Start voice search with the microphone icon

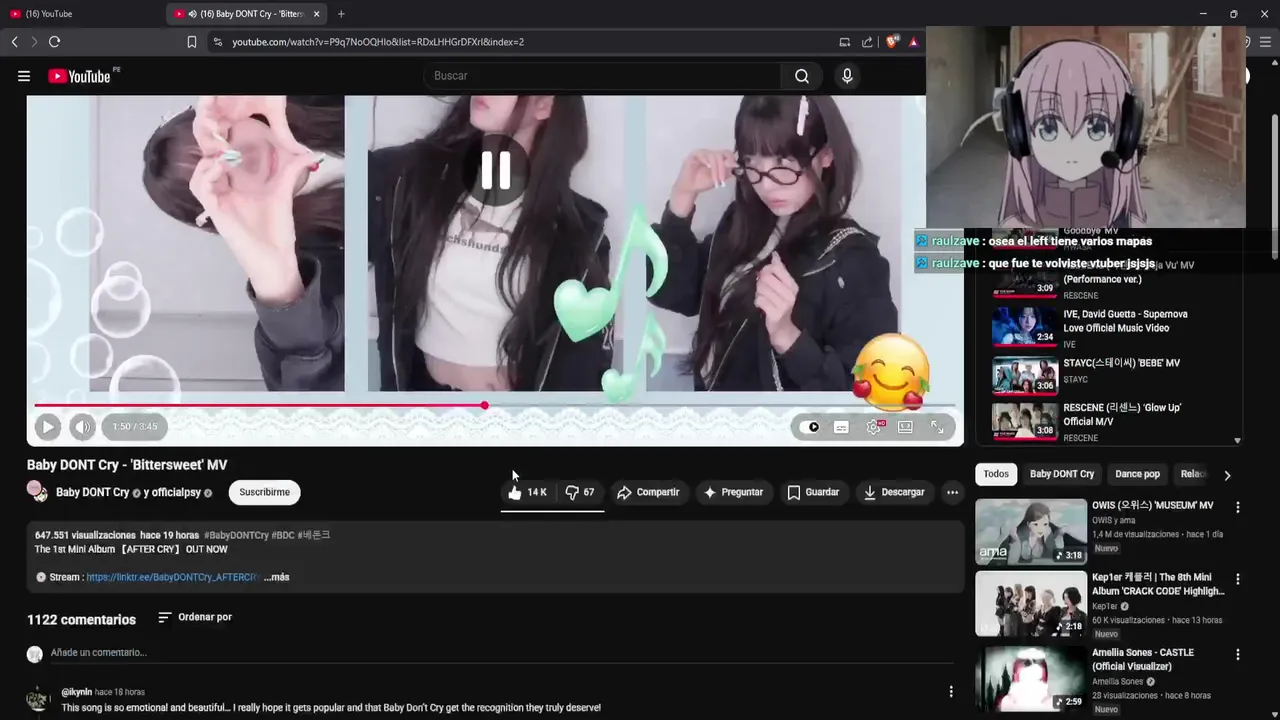click(847, 76)
